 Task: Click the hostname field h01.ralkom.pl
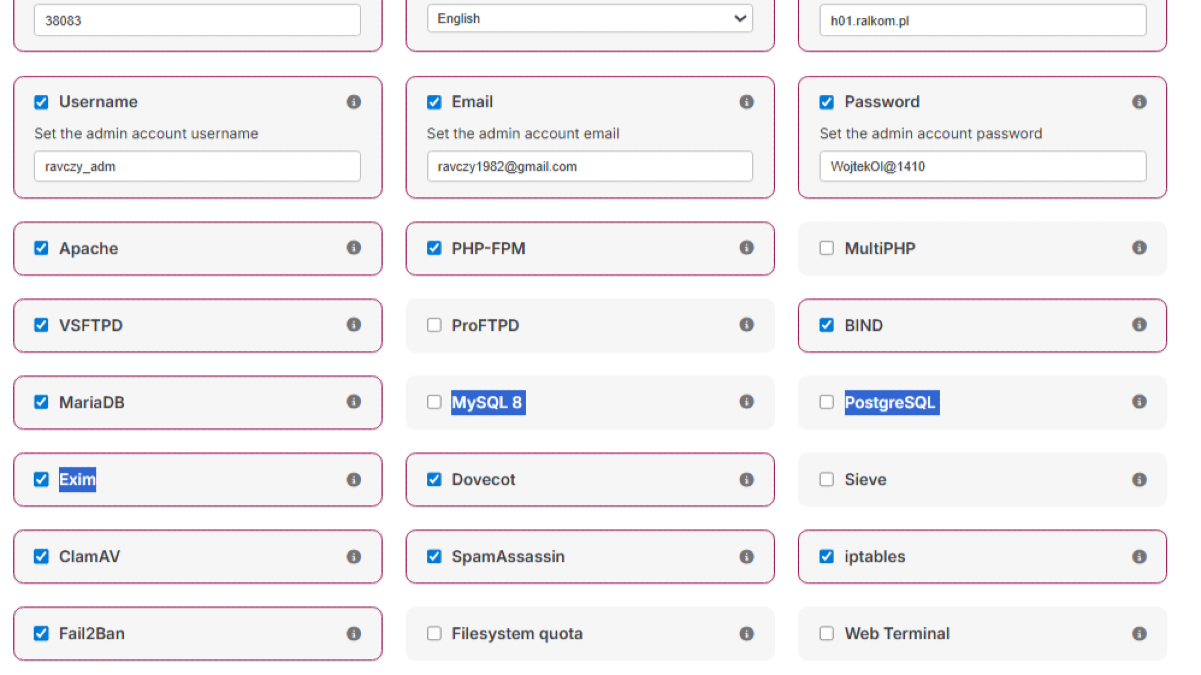pos(982,19)
